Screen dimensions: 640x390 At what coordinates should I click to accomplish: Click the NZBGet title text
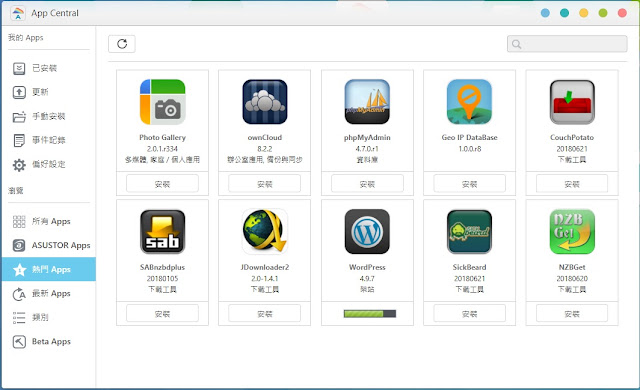pos(572,267)
